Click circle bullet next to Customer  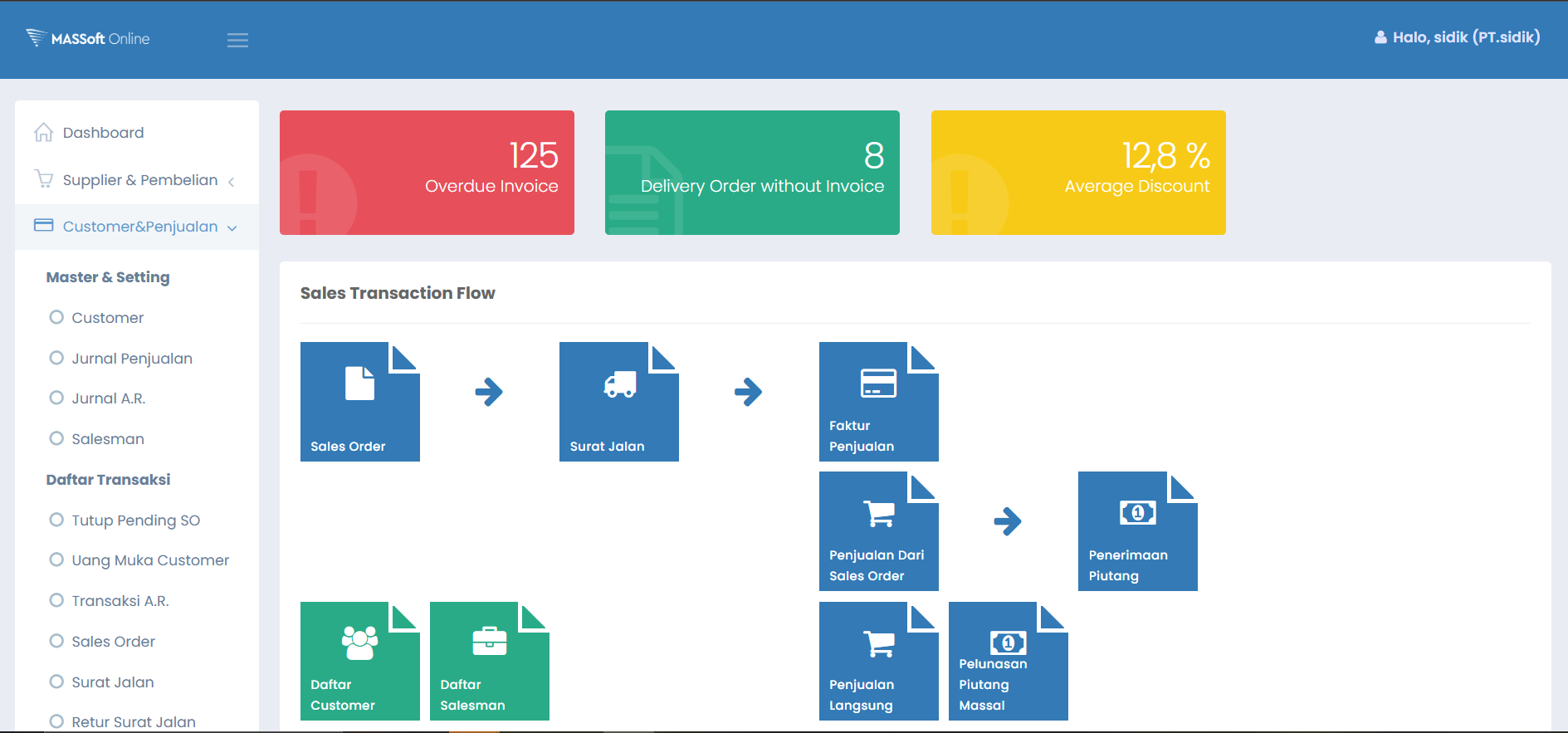56,317
